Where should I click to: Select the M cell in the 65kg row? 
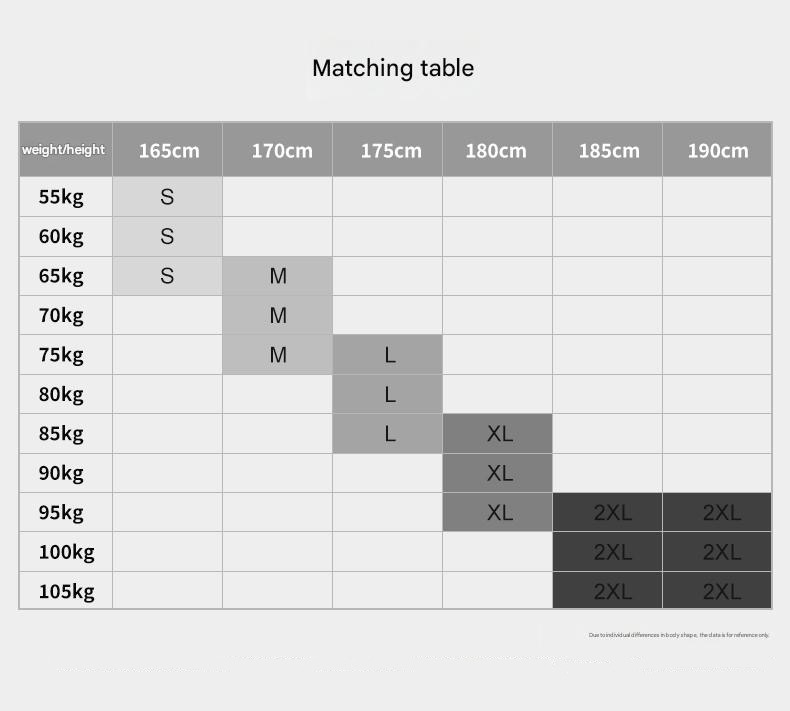278,276
